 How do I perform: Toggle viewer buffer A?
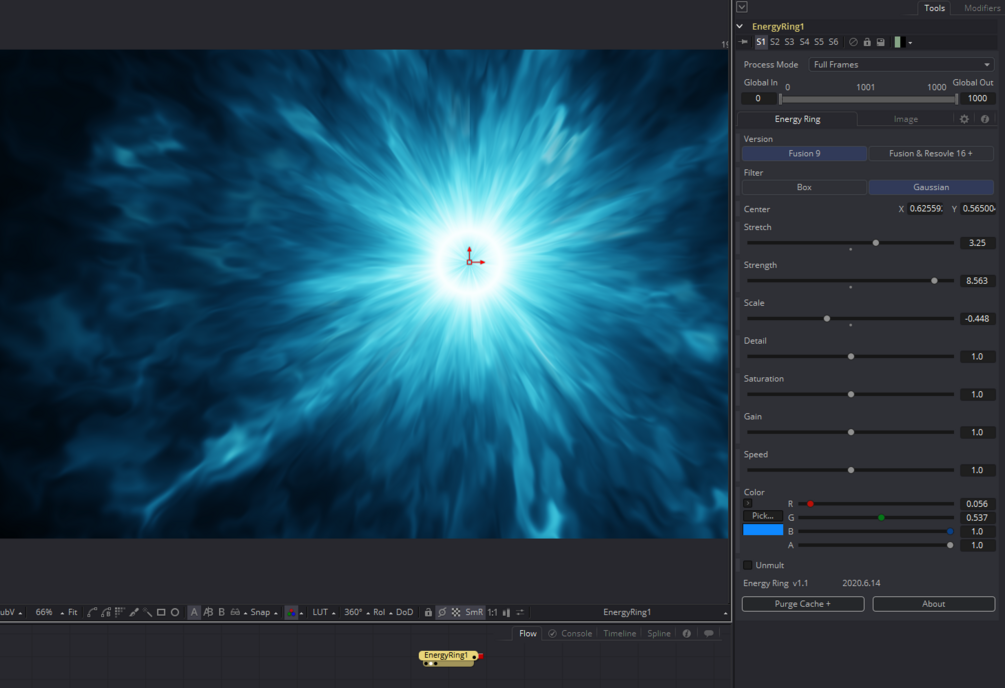194,612
